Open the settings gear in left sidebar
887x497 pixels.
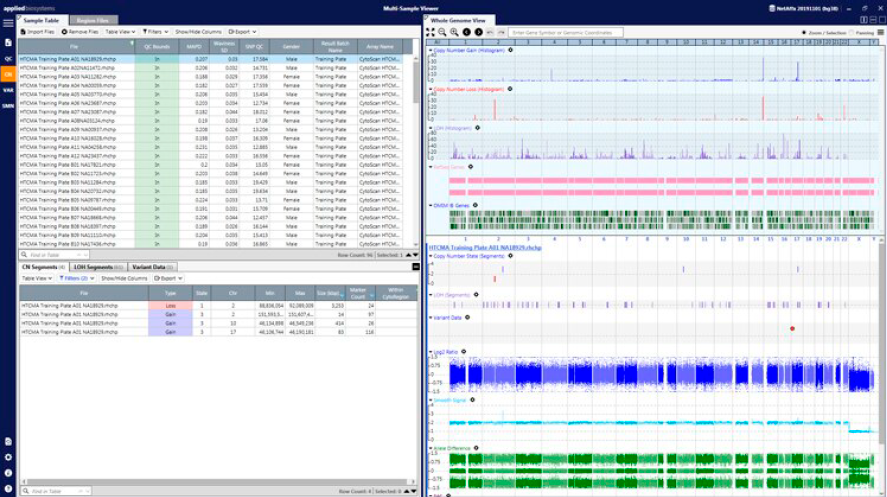coord(8,457)
